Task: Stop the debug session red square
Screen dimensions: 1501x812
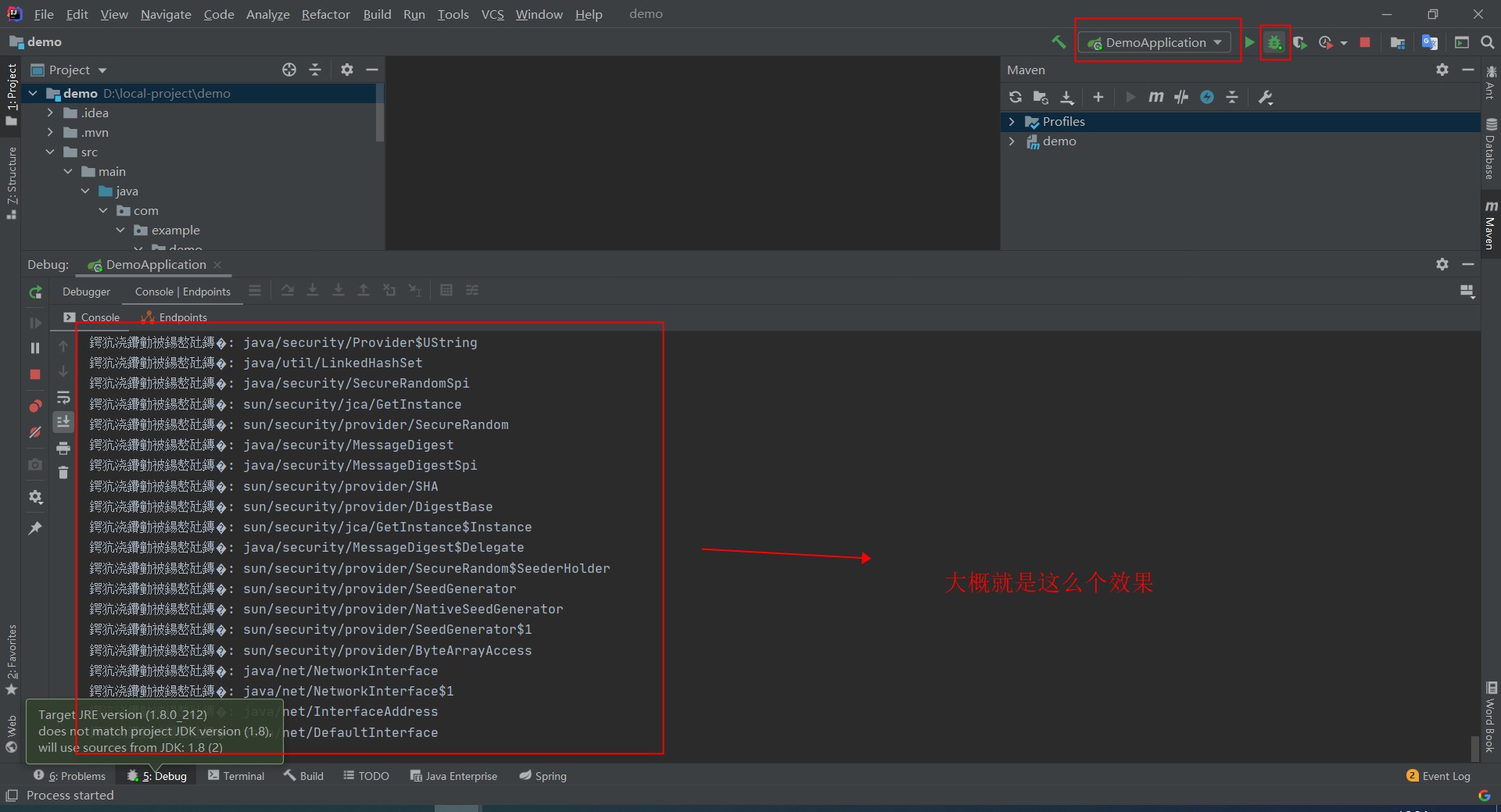Action: coord(35,374)
